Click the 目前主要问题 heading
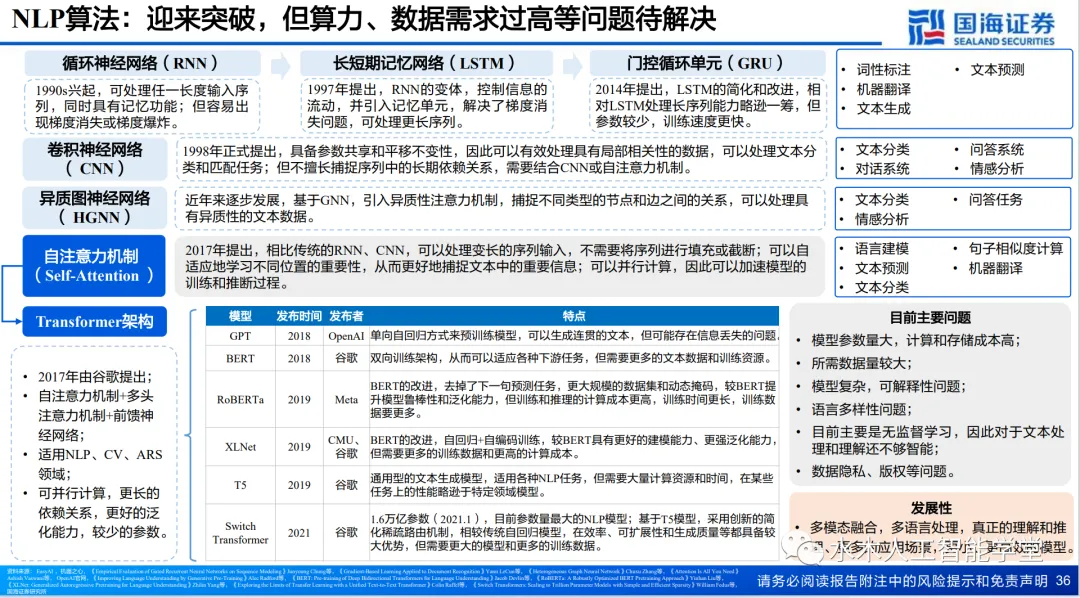 [930, 318]
